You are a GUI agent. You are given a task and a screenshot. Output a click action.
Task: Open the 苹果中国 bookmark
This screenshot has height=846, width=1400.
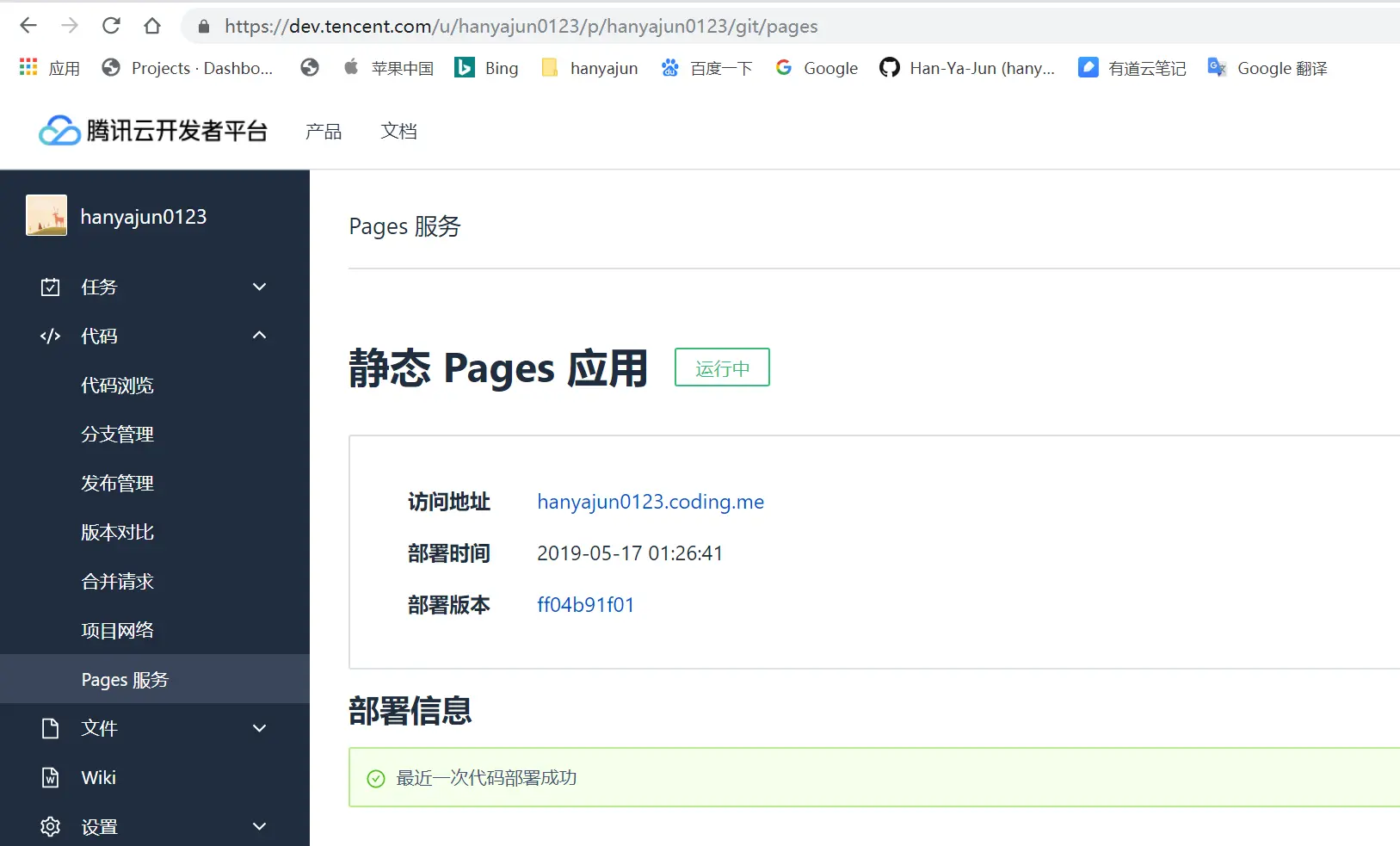[x=388, y=68]
